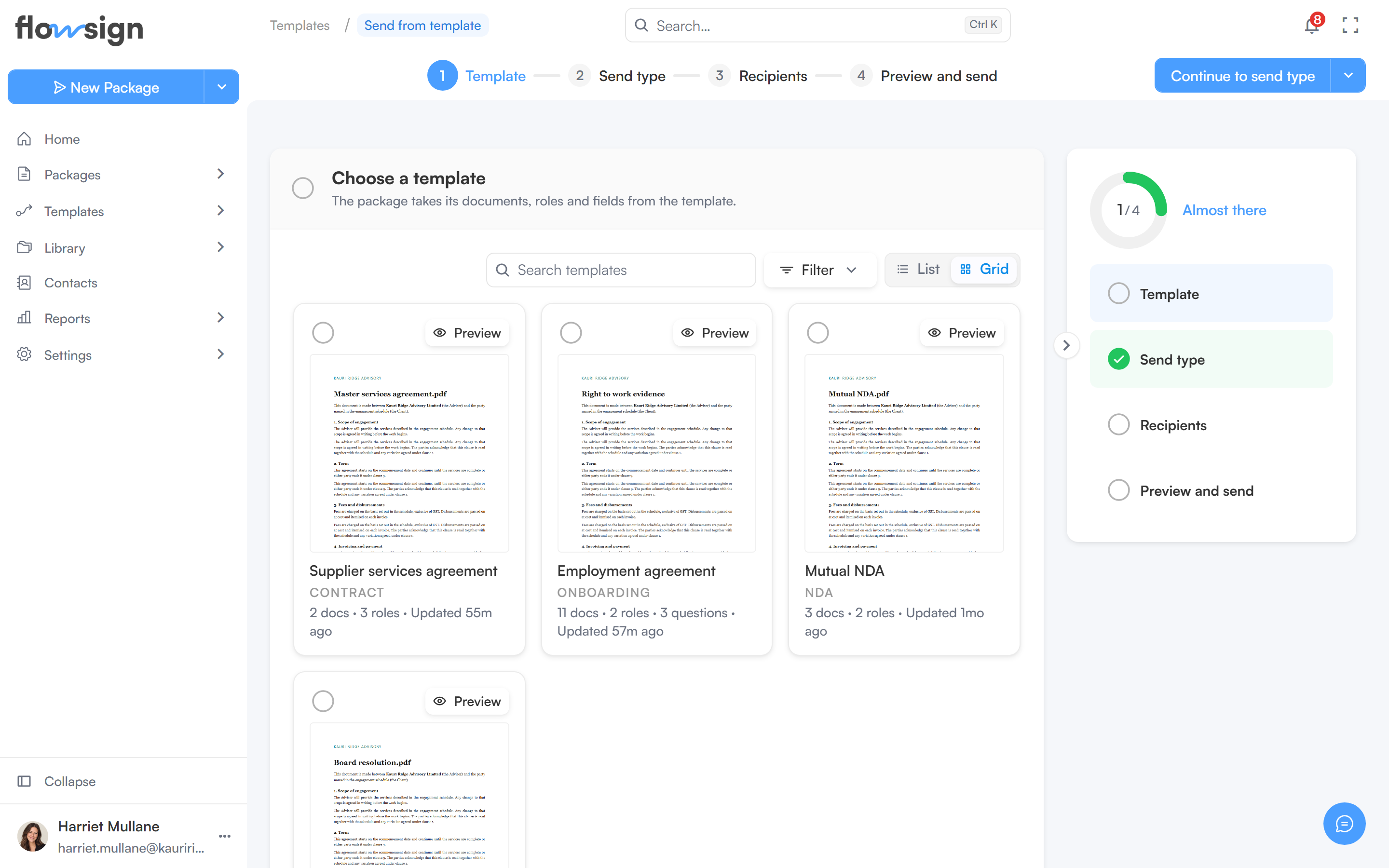The width and height of the screenshot is (1389, 868).
Task: Open the Filter dropdown
Action: [x=819, y=270]
